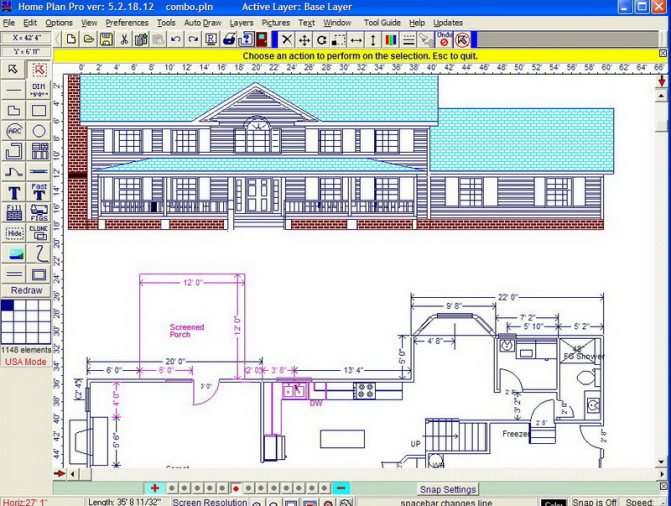The height and width of the screenshot is (506, 671).
Task: Click the New file icon
Action: coord(71,40)
